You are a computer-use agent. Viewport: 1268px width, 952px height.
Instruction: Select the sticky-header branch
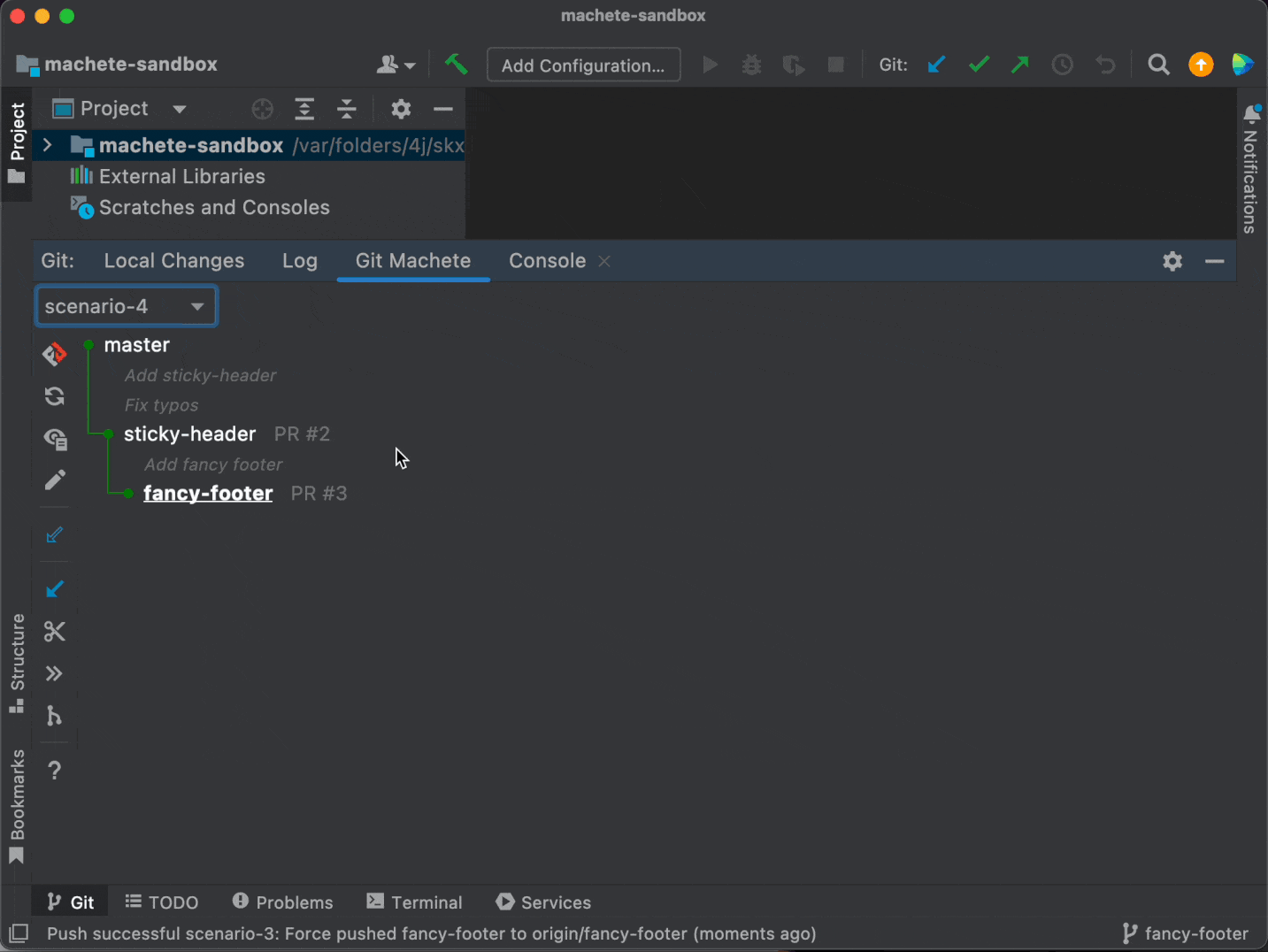[190, 434]
